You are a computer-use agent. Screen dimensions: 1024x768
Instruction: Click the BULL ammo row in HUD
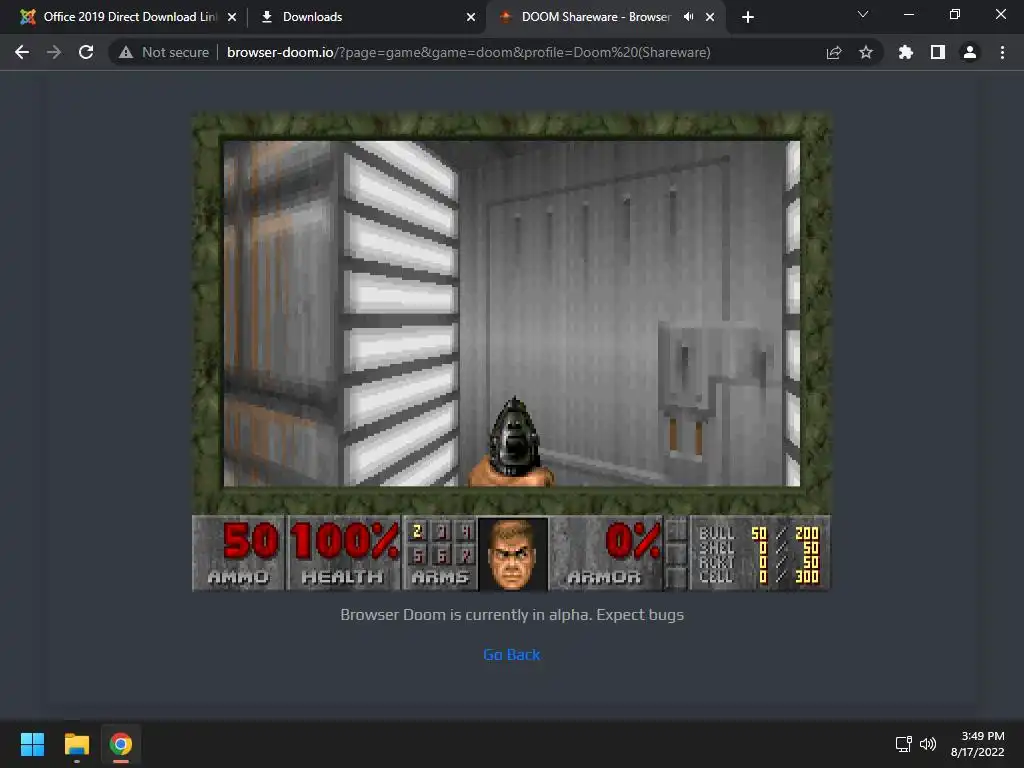tap(758, 534)
